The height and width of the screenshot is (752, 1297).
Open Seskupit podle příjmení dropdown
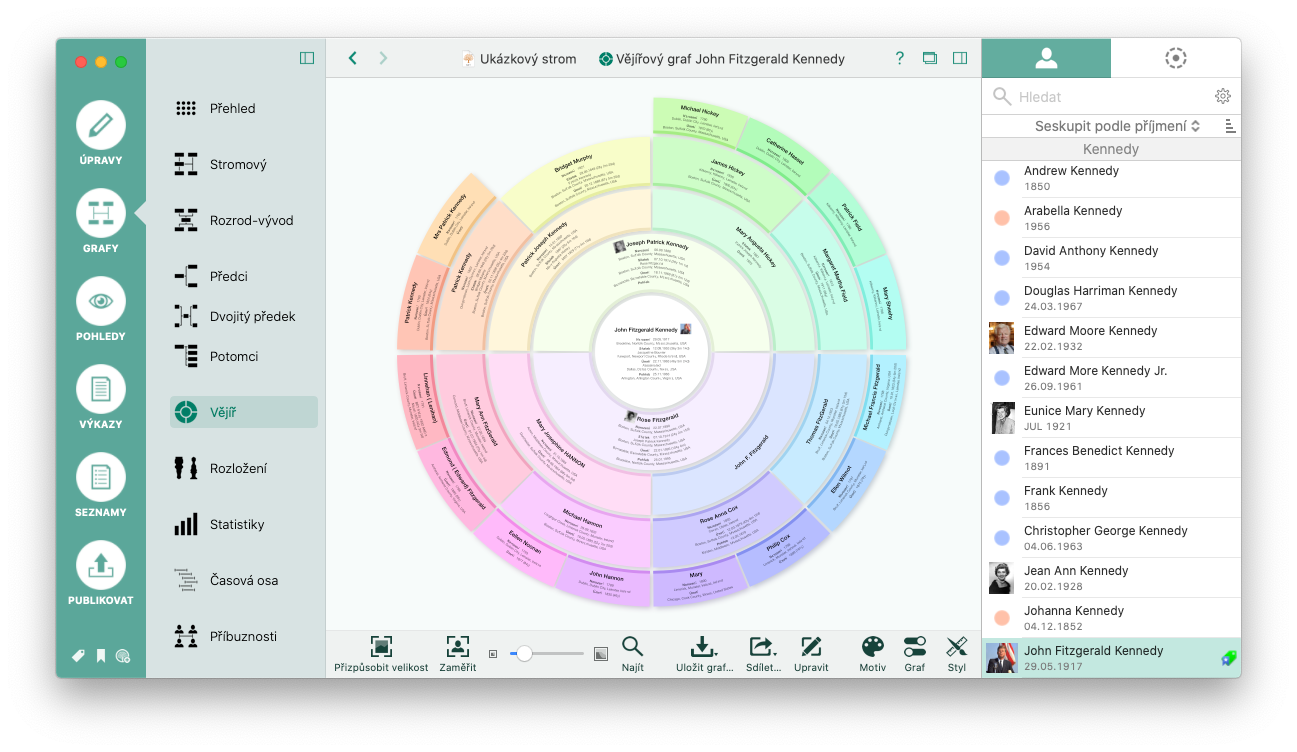[x=1117, y=126]
